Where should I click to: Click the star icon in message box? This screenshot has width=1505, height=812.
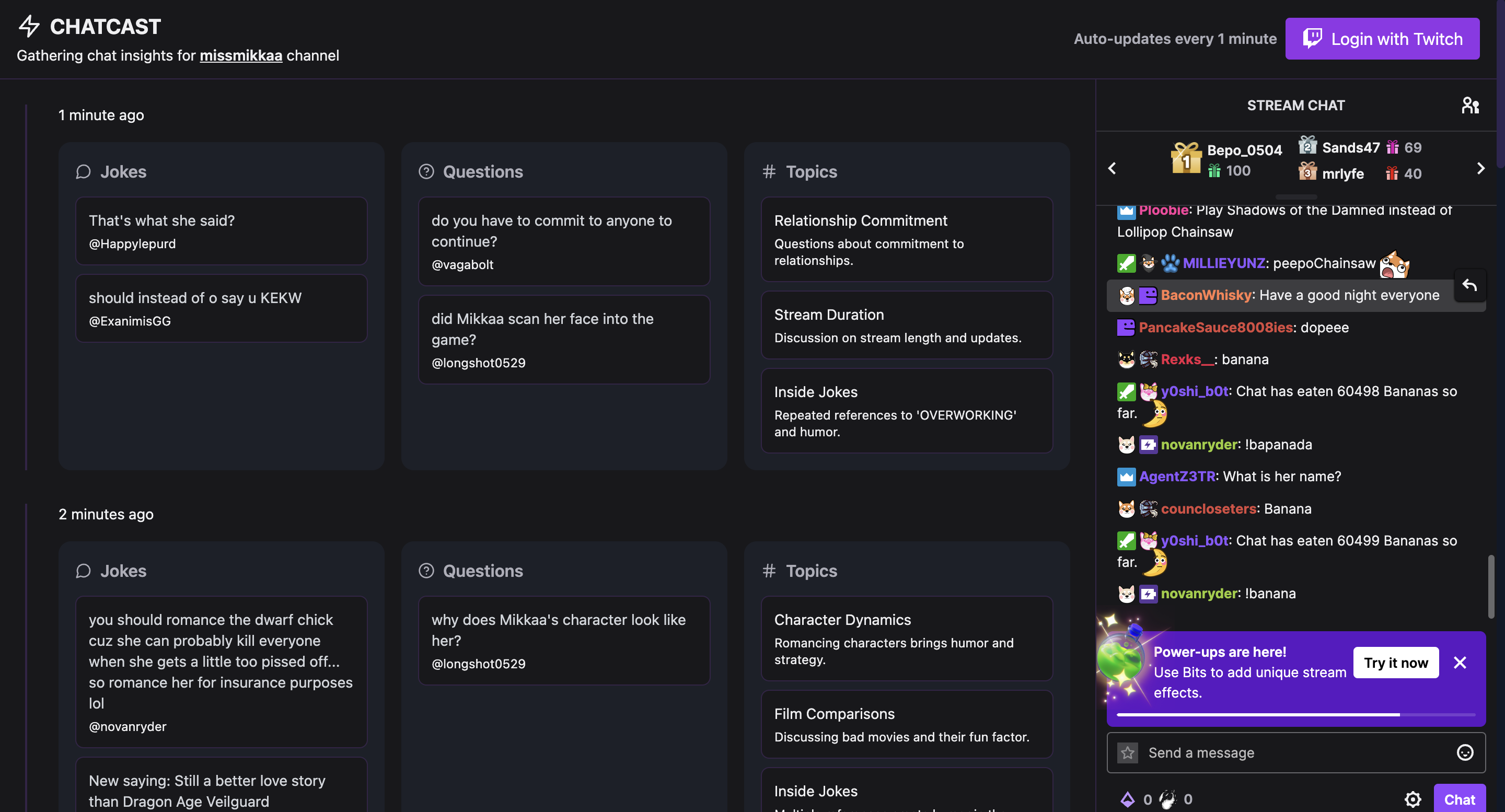pyautogui.click(x=1128, y=752)
